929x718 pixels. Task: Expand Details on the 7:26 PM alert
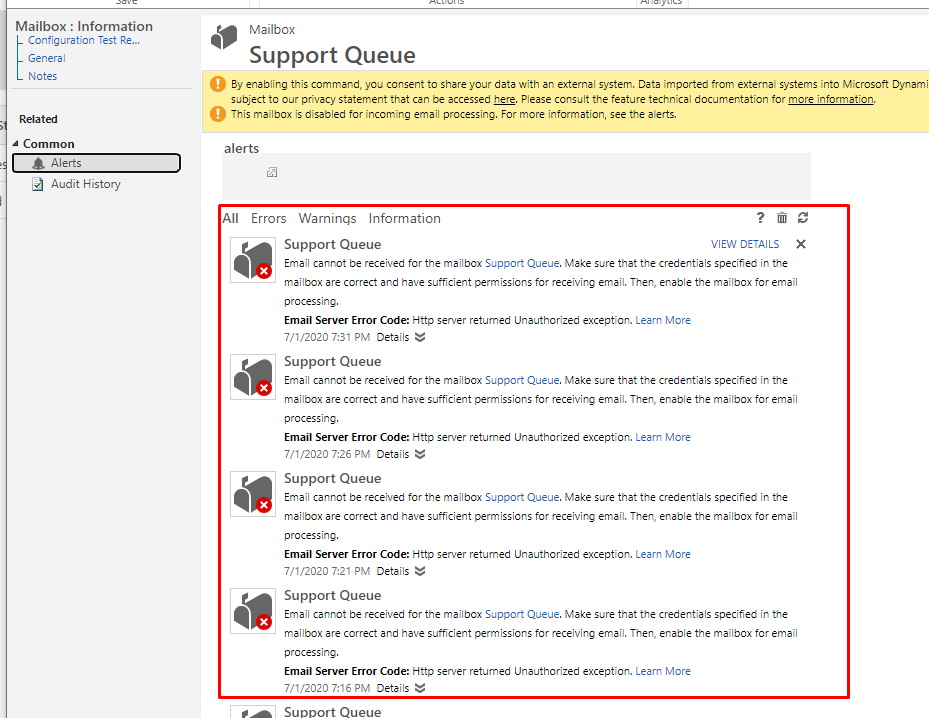(x=400, y=454)
